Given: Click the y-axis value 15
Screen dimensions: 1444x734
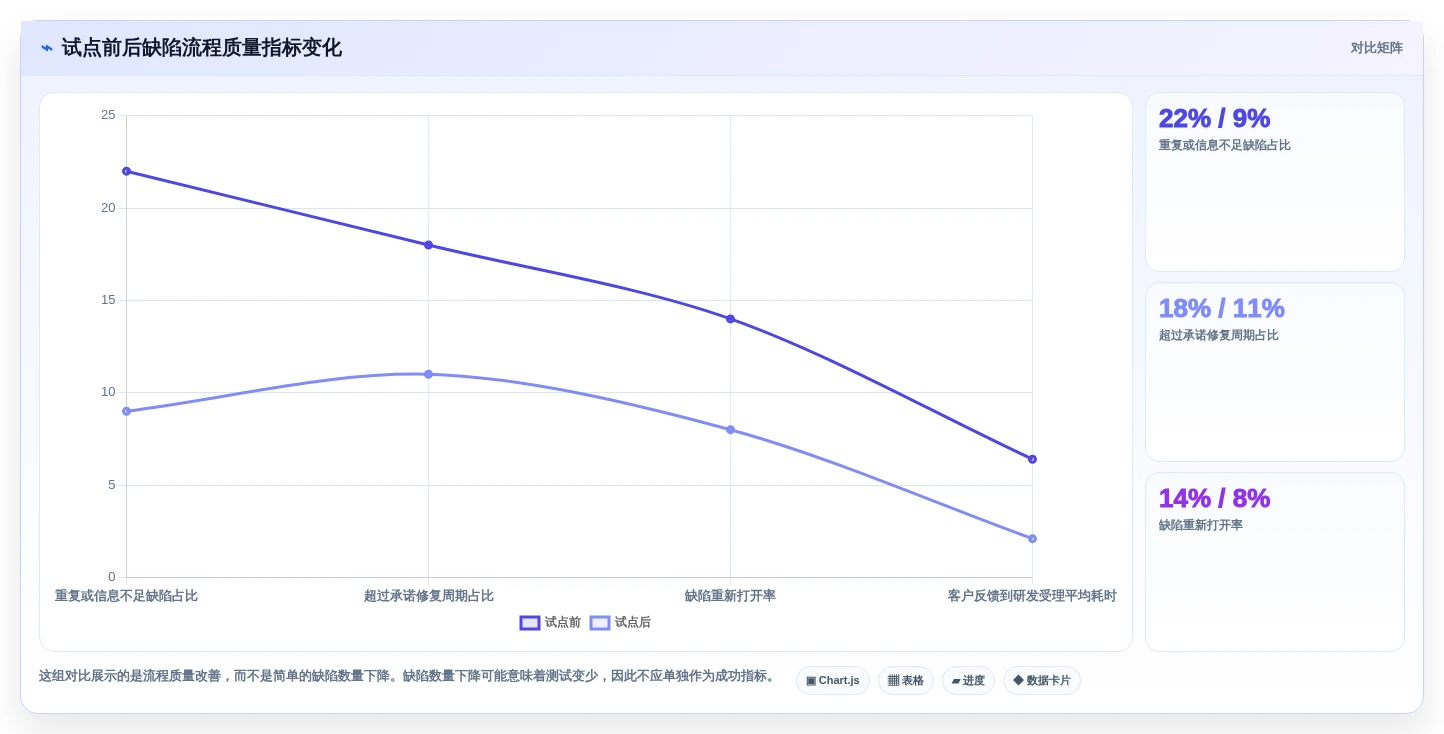Looking at the screenshot, I should click(108, 300).
